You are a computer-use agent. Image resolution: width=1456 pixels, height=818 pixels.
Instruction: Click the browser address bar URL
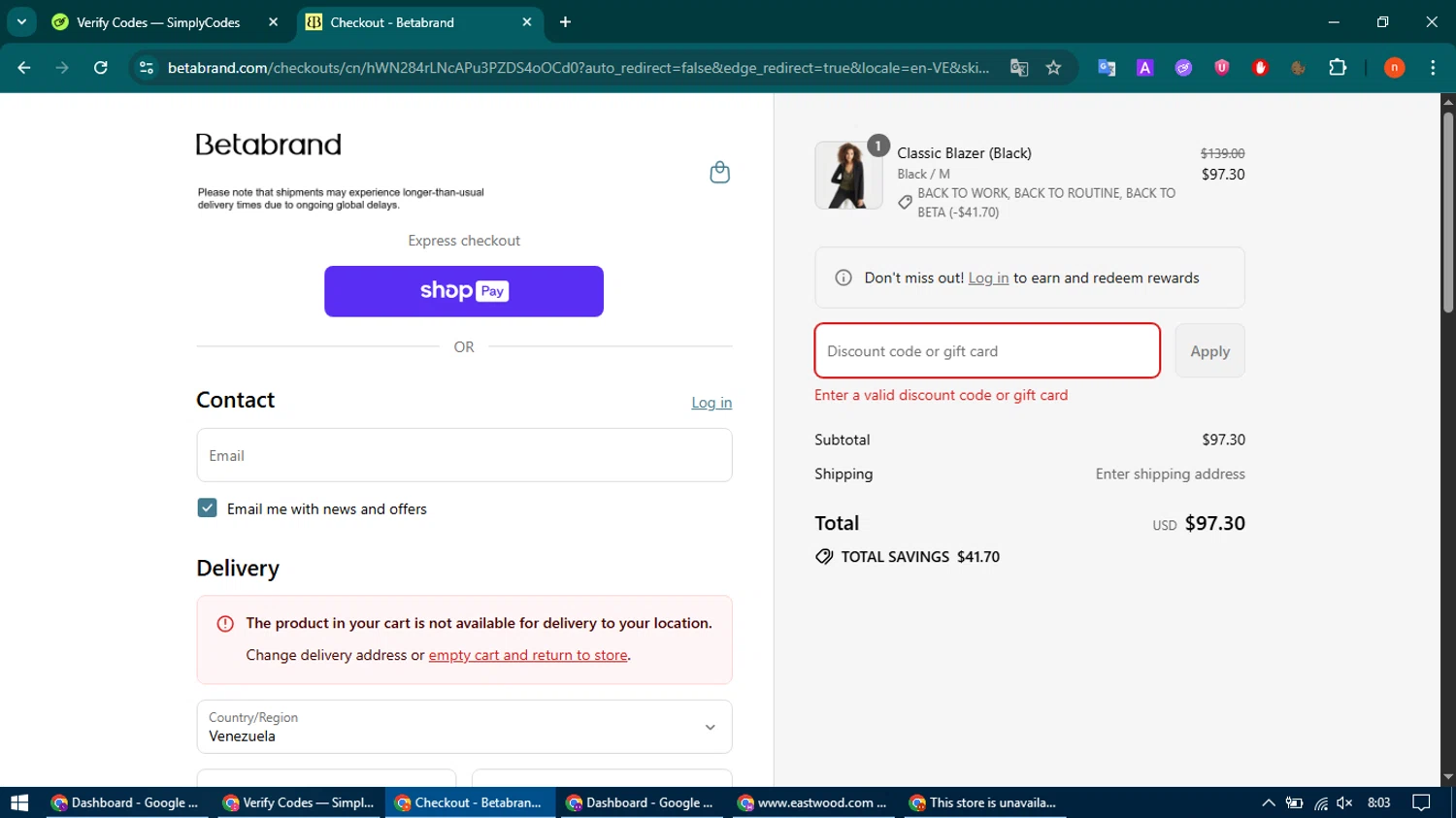578,68
